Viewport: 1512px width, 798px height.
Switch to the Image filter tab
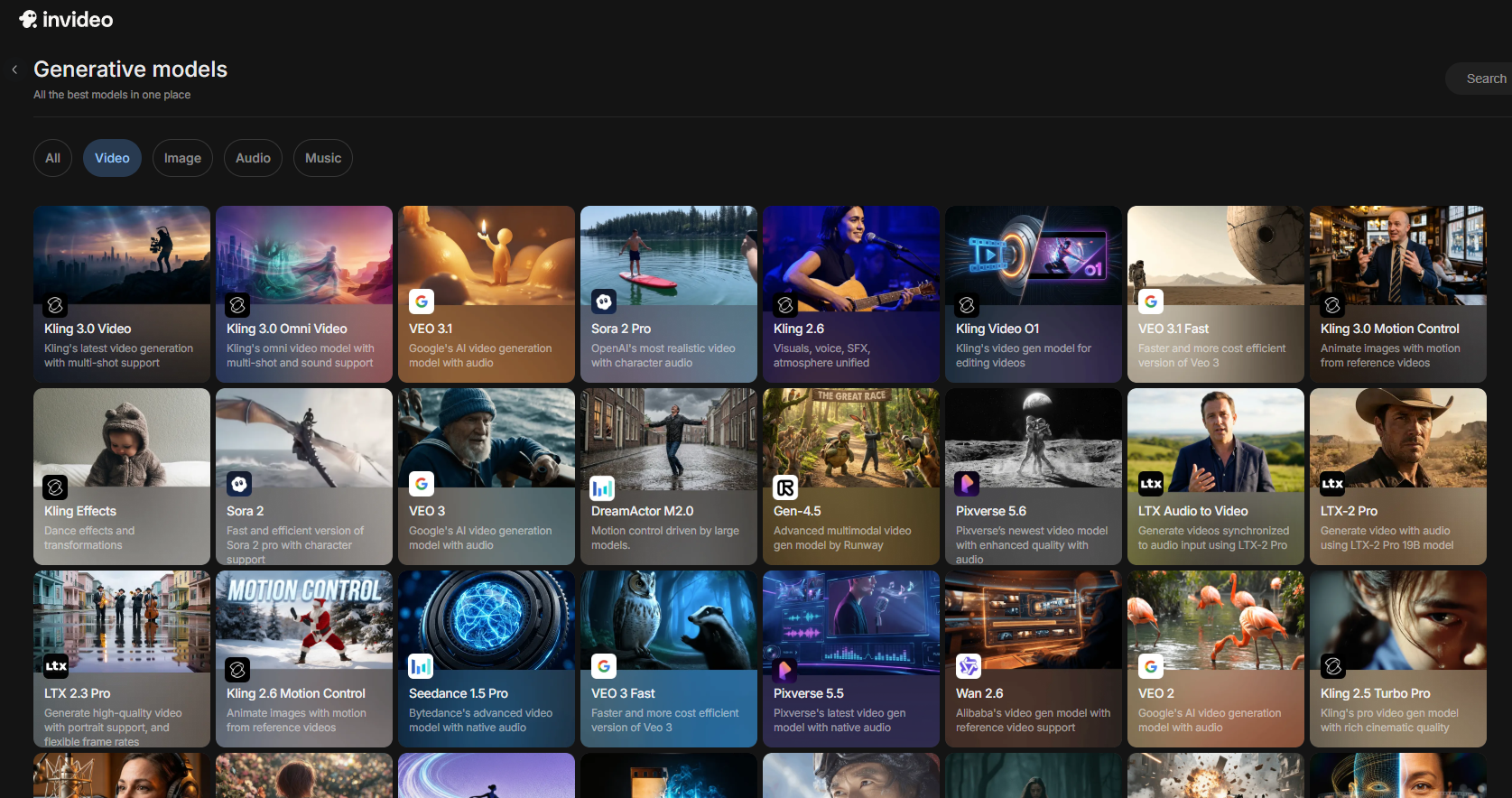(x=182, y=158)
